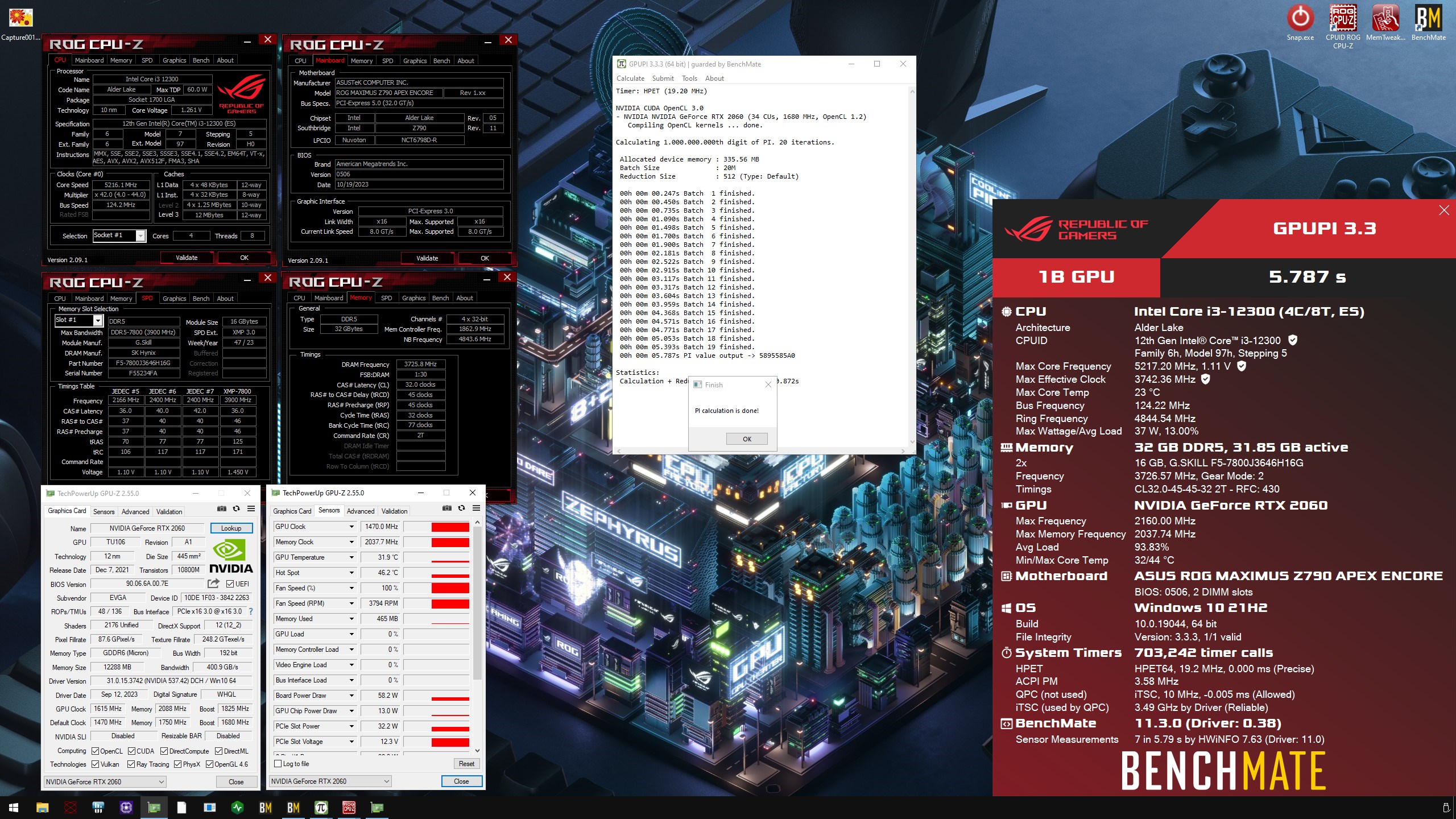Toggle the PhysX checkbox
The image size is (1456, 819).
(178, 764)
